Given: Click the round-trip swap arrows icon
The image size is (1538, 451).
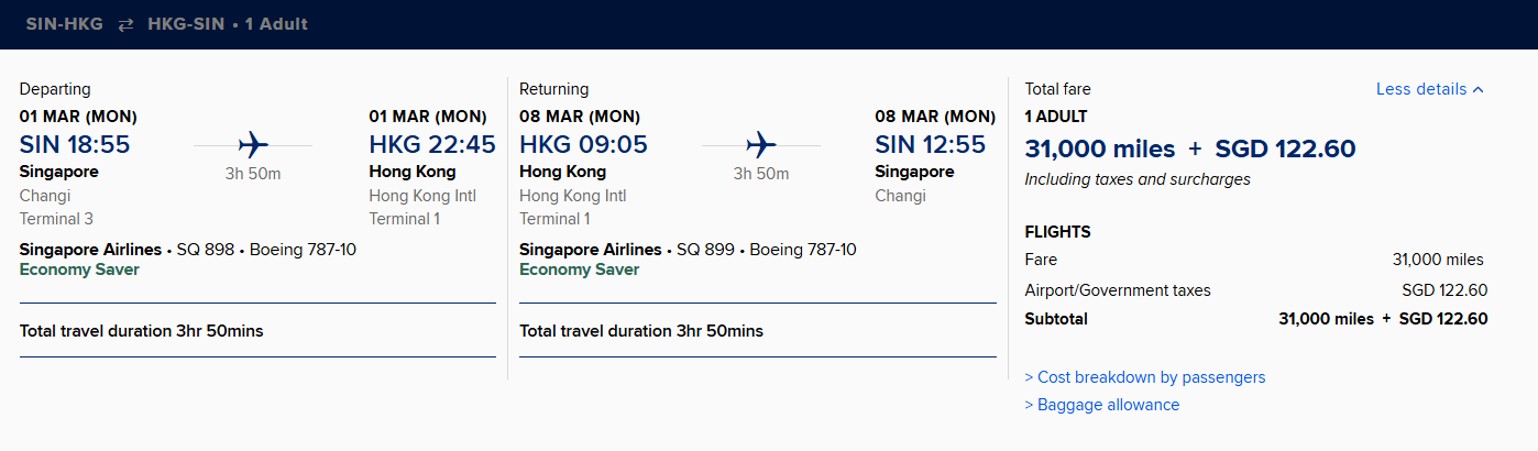Looking at the screenshot, I should [x=125, y=25].
